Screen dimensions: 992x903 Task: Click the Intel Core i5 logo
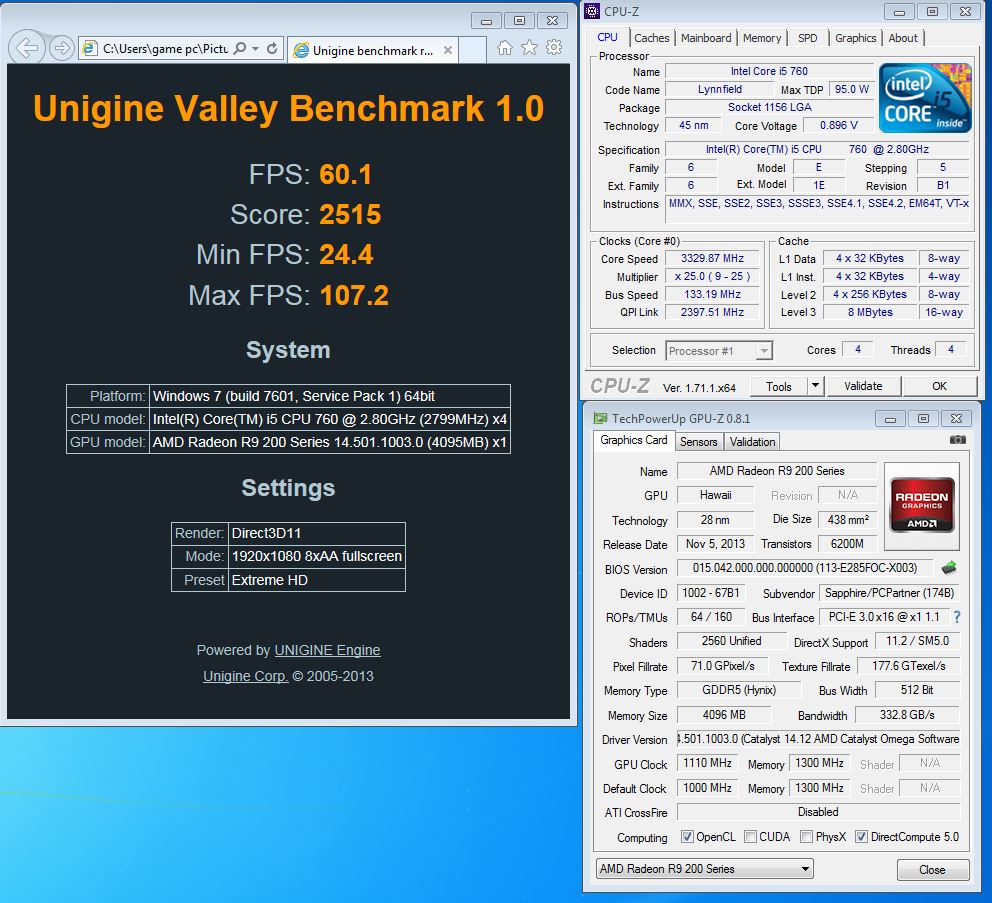925,97
